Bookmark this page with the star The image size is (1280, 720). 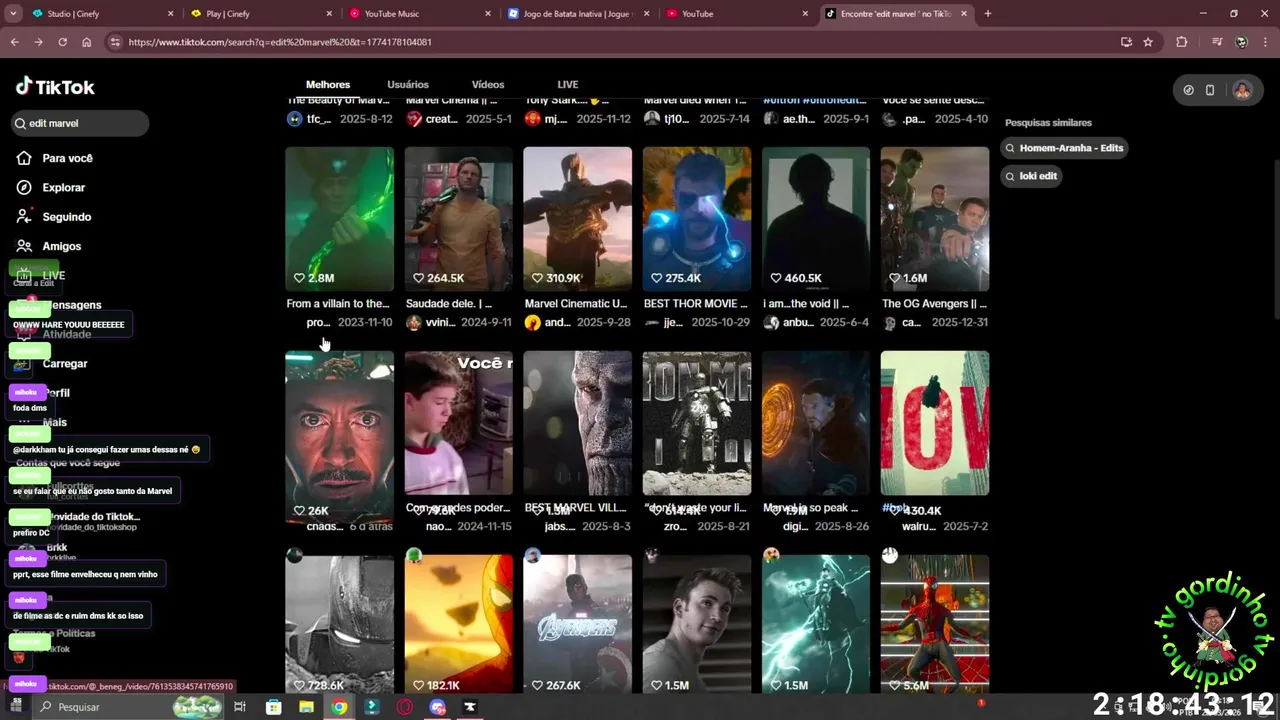(x=1148, y=42)
